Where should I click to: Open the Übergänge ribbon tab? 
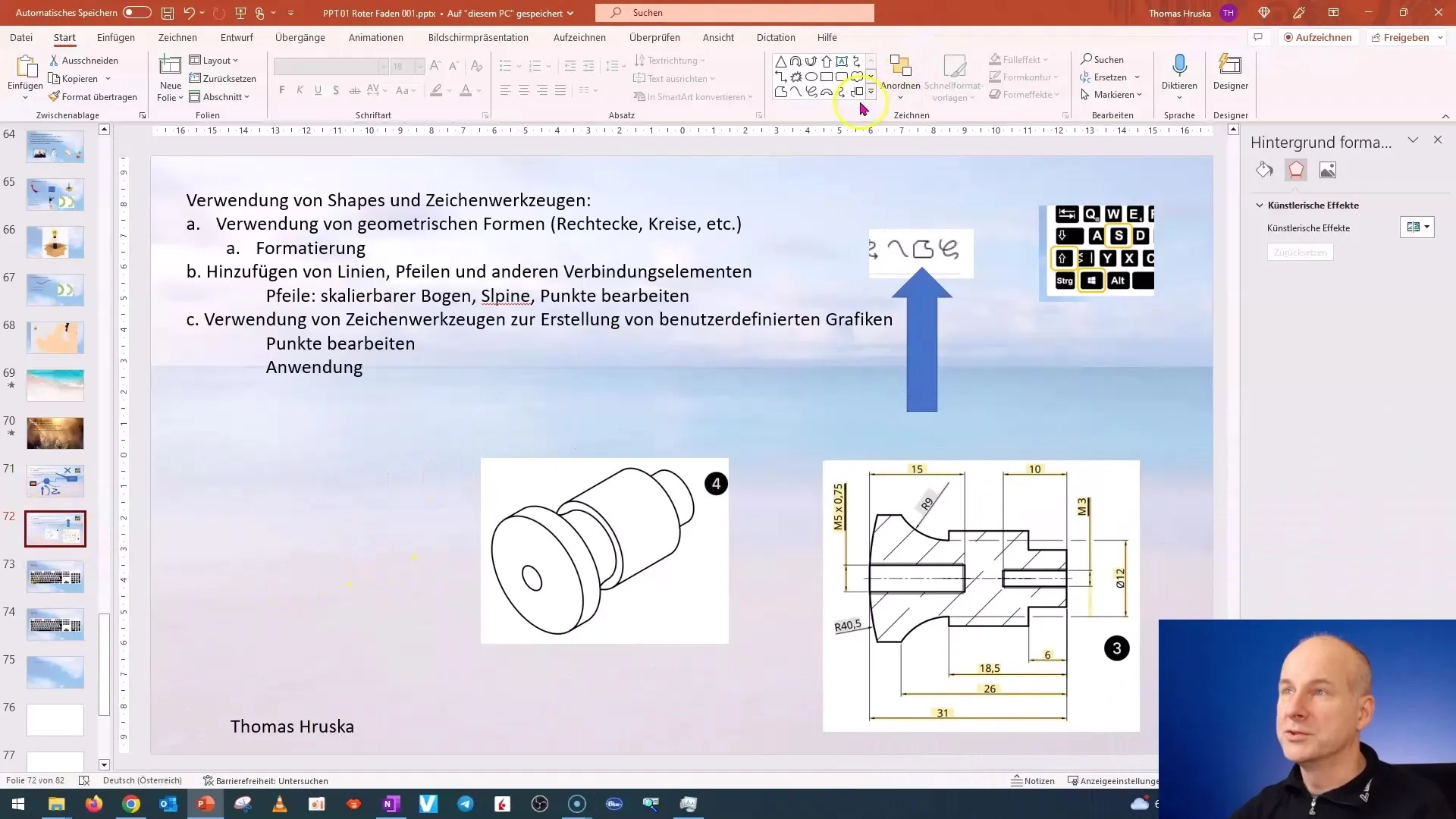point(300,37)
